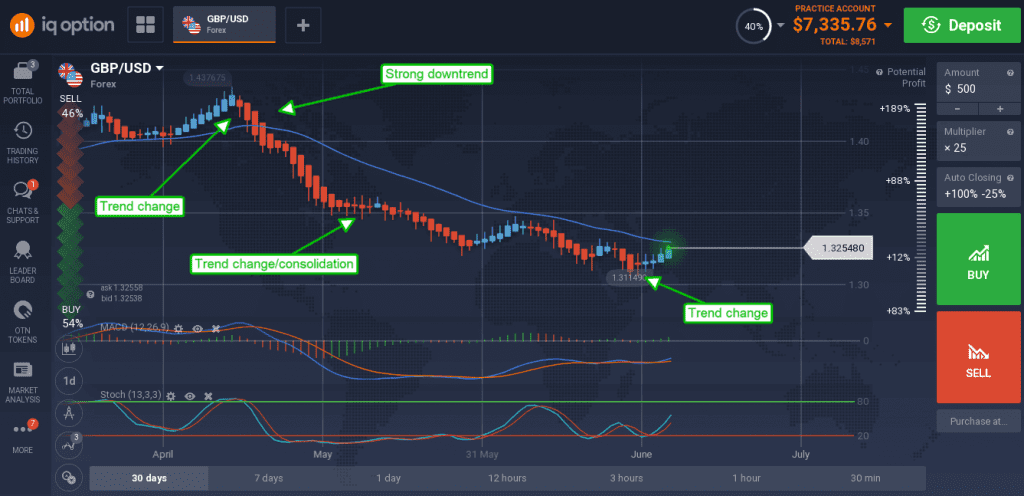Viewport: 1024px width, 496px height.
Task: Open the Auto Closing +100% -25% selector
Action: (977, 186)
